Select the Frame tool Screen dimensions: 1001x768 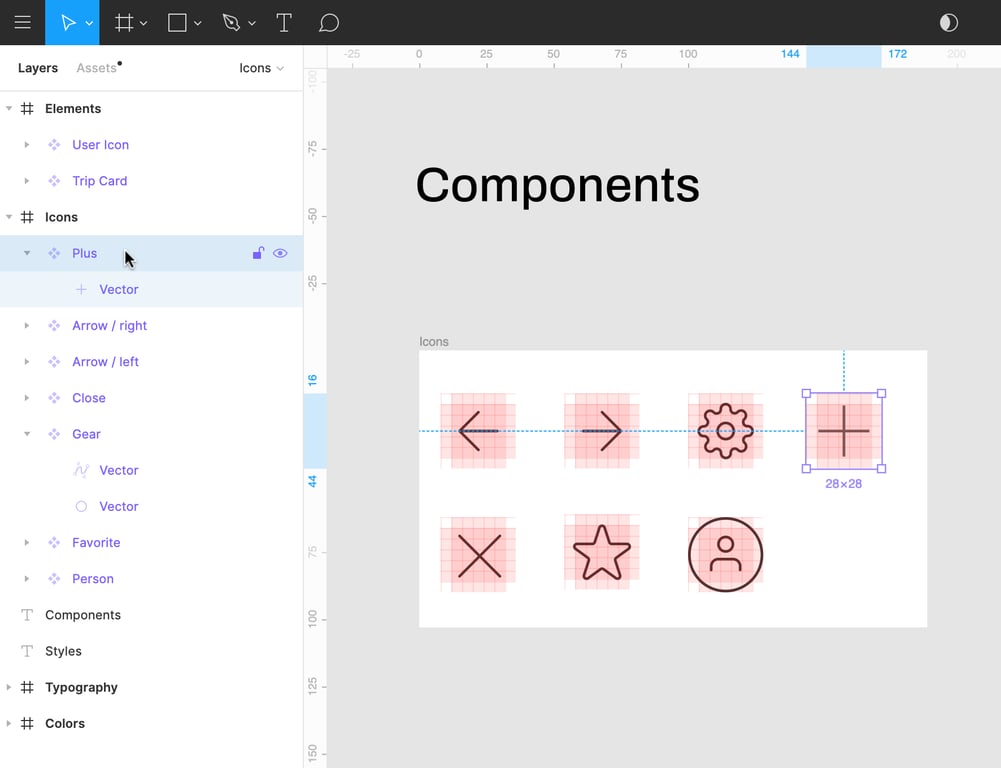[x=124, y=23]
